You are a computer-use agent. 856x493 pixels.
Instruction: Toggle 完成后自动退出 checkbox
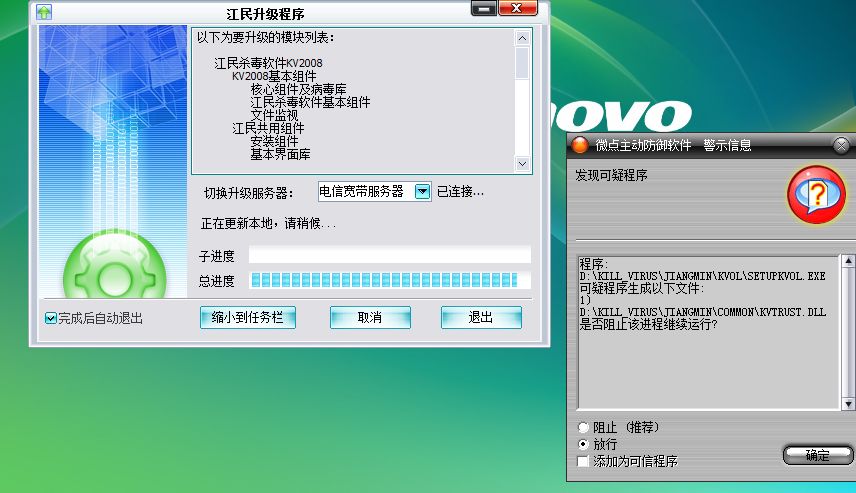point(51,318)
